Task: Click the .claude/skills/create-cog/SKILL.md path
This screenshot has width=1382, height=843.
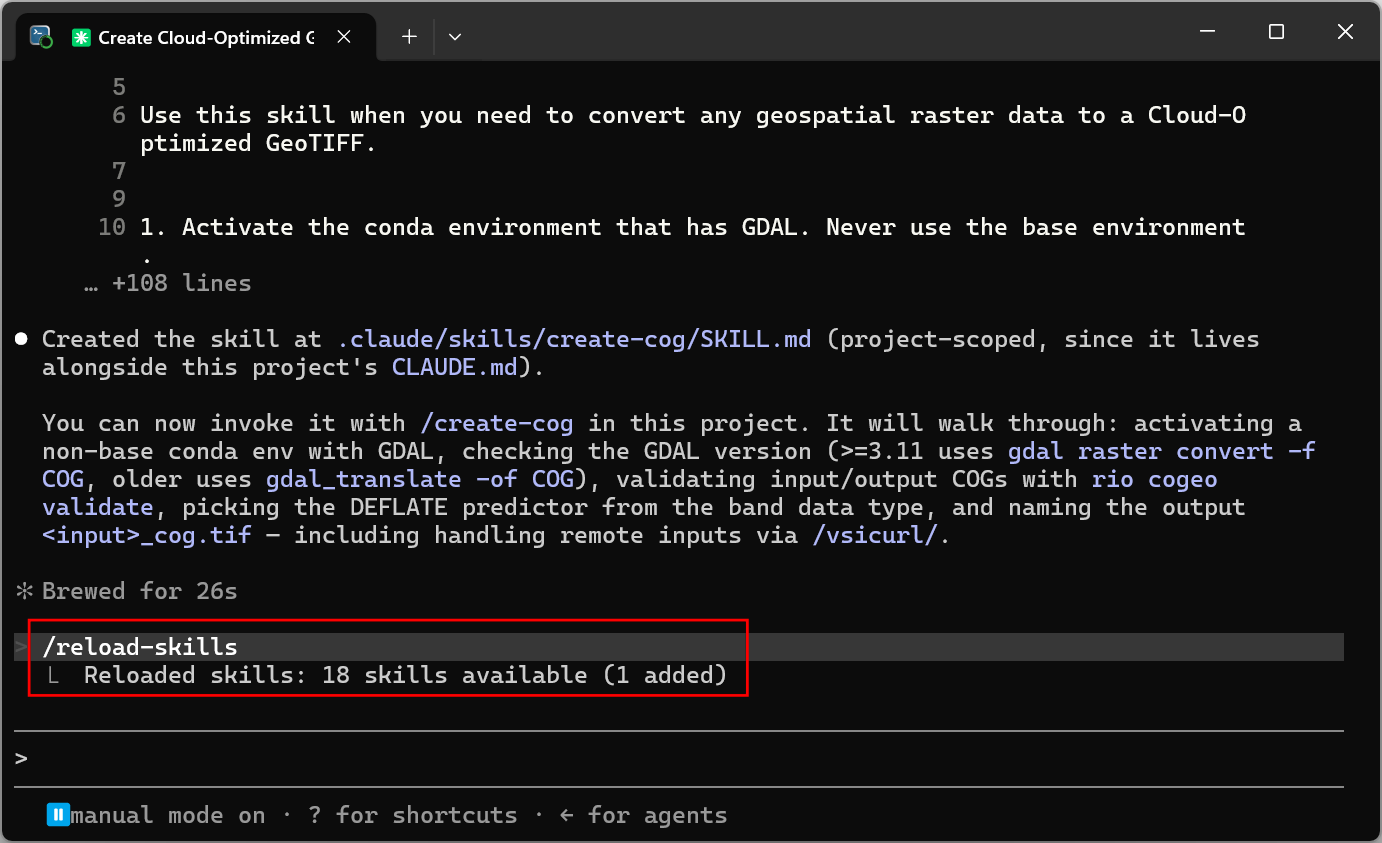Action: 574,339
